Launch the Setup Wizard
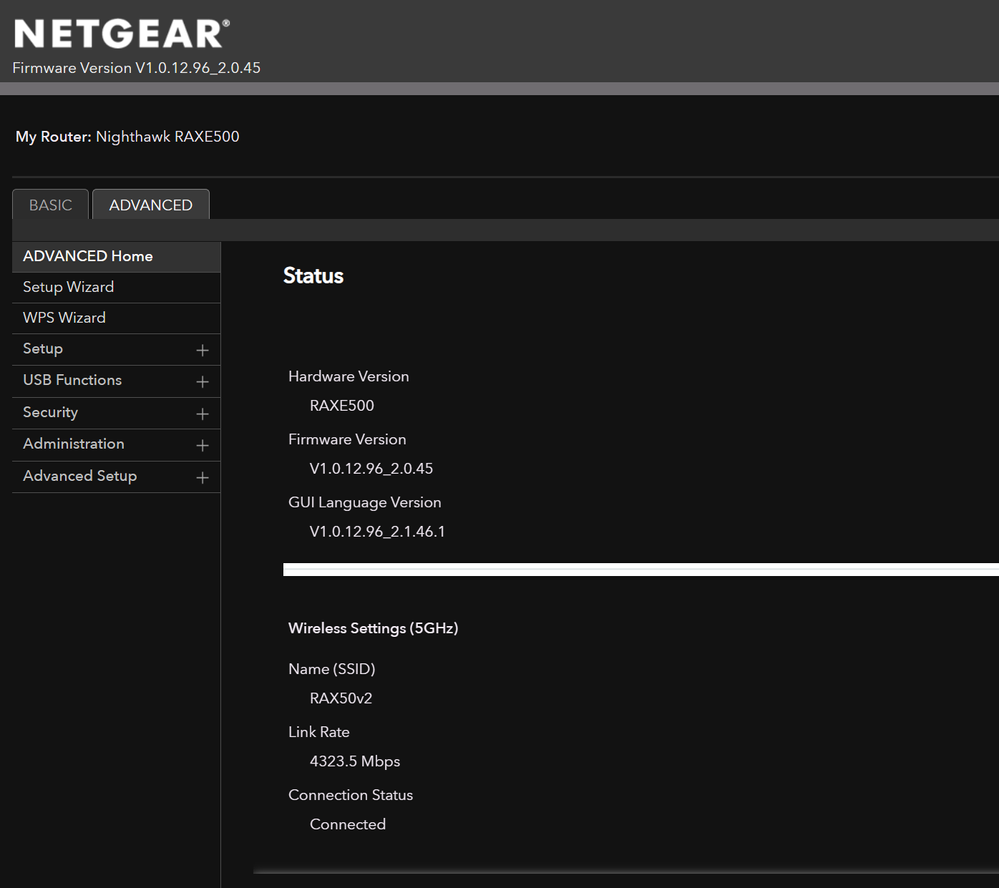 (x=68, y=287)
